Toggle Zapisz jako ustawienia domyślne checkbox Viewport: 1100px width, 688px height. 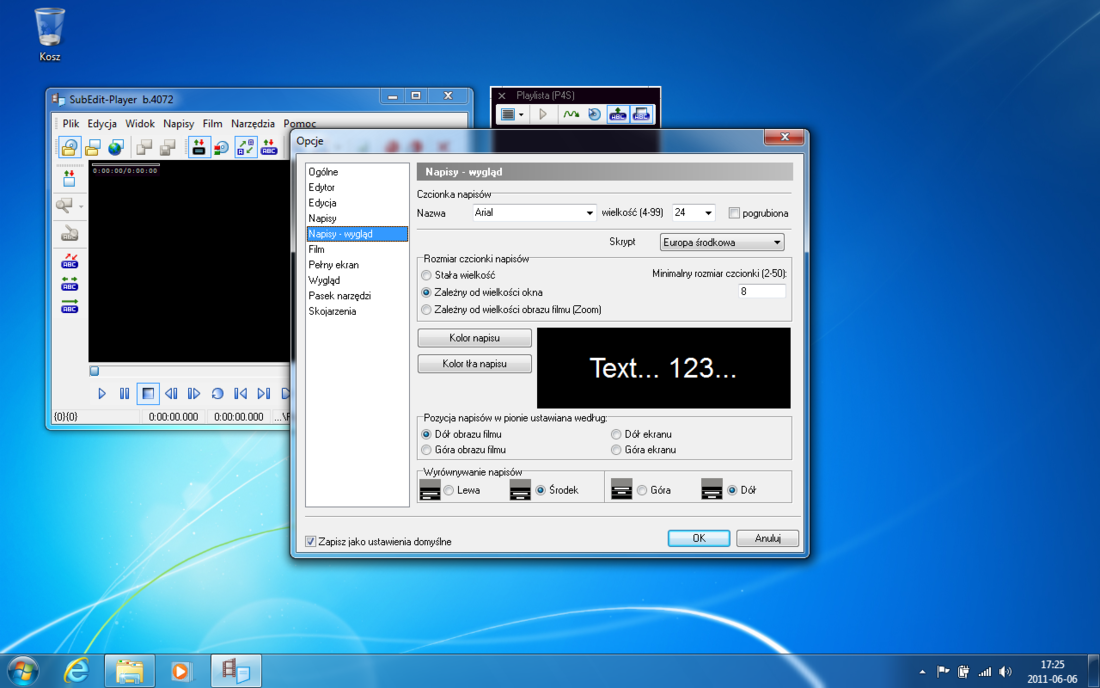tap(310, 541)
